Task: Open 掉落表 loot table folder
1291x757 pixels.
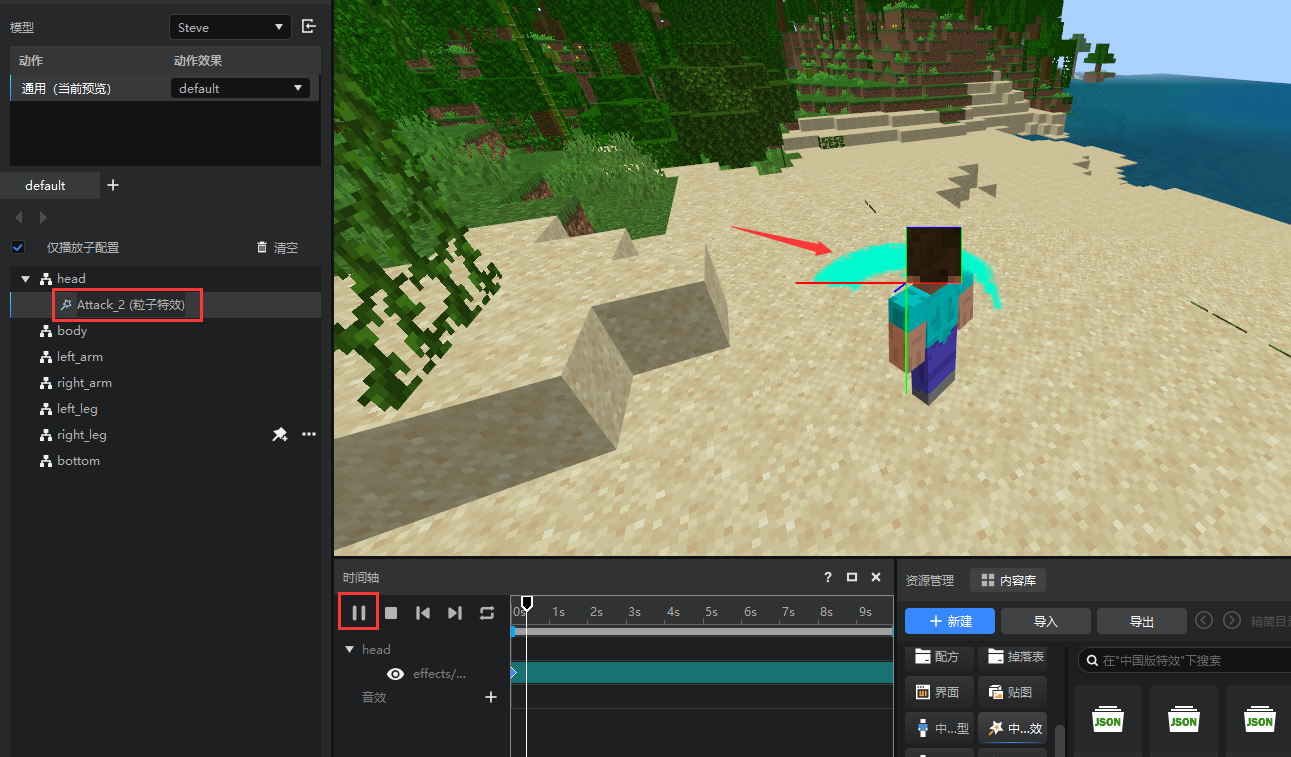Action: click(x=1013, y=657)
